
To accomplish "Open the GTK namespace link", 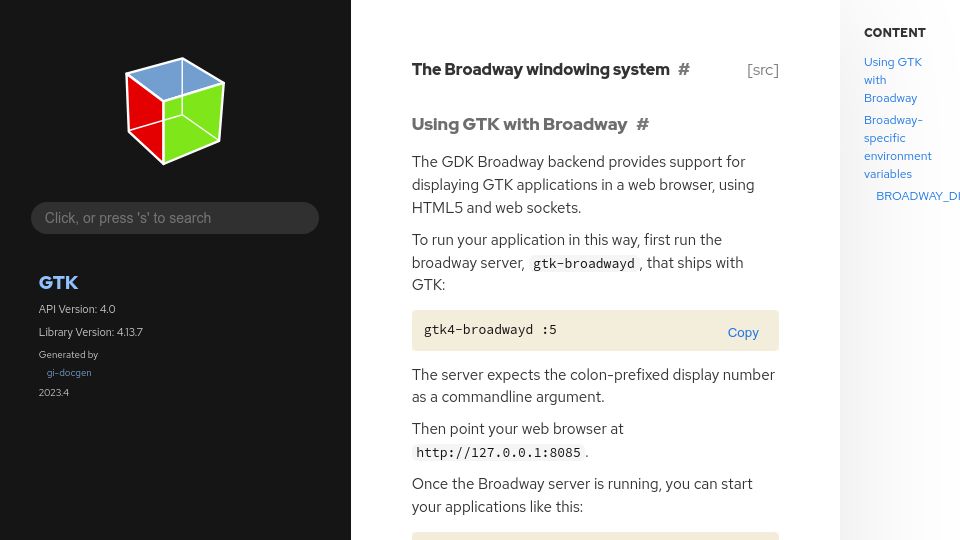I will pos(58,283).
